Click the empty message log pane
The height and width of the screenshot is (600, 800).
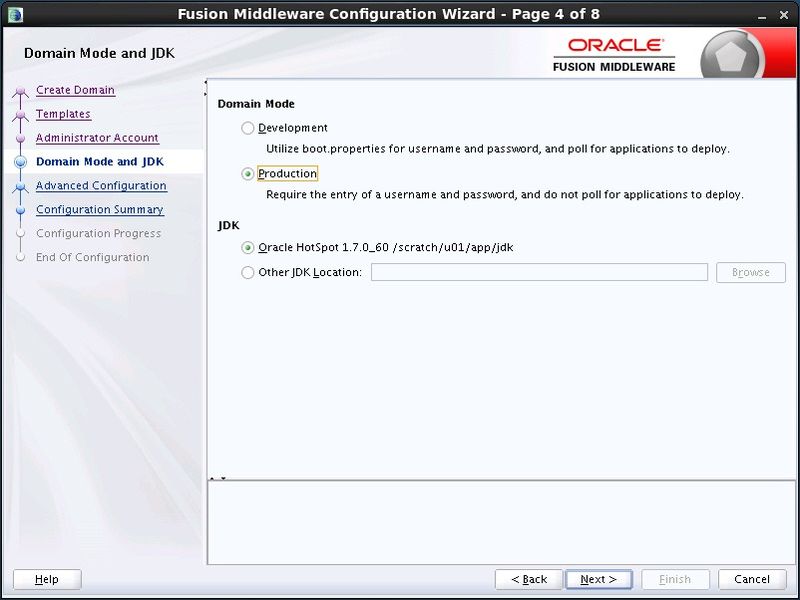502,522
